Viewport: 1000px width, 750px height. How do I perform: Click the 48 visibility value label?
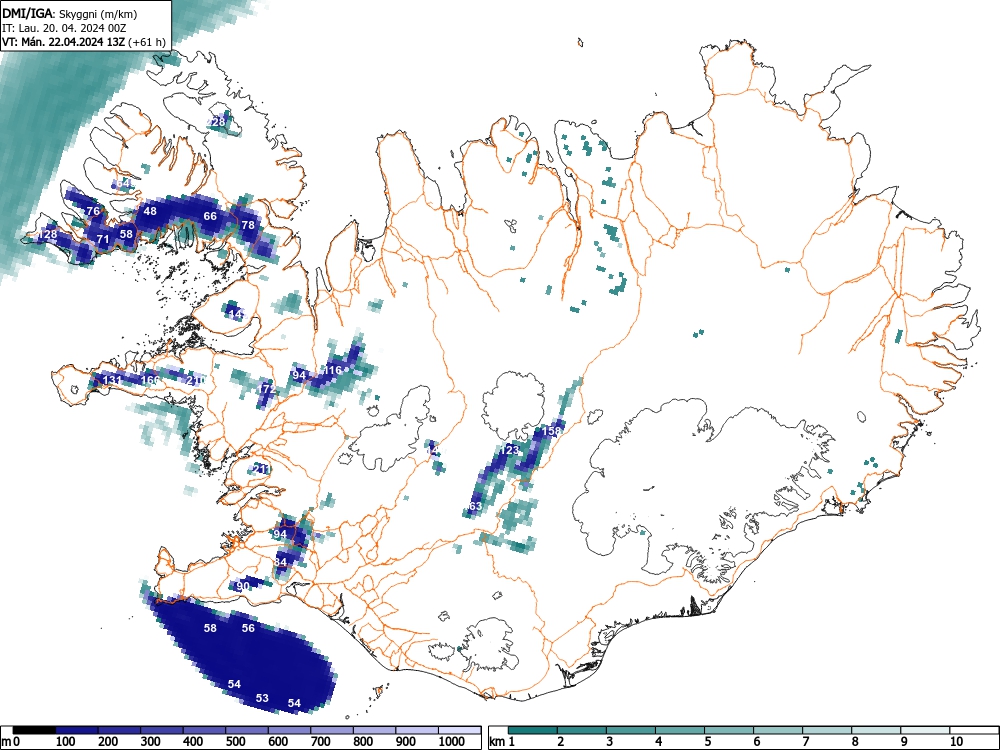pyautogui.click(x=151, y=211)
